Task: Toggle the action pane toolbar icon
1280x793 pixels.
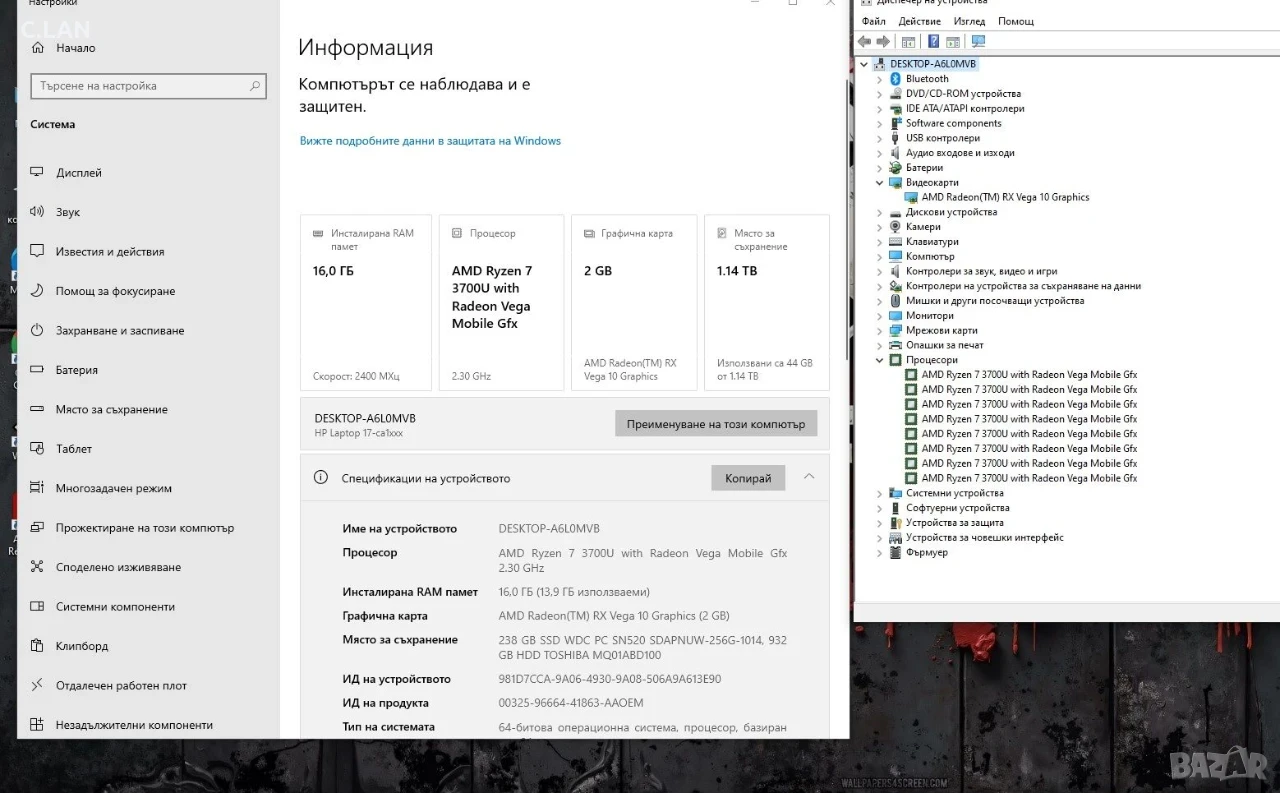Action: (953, 42)
